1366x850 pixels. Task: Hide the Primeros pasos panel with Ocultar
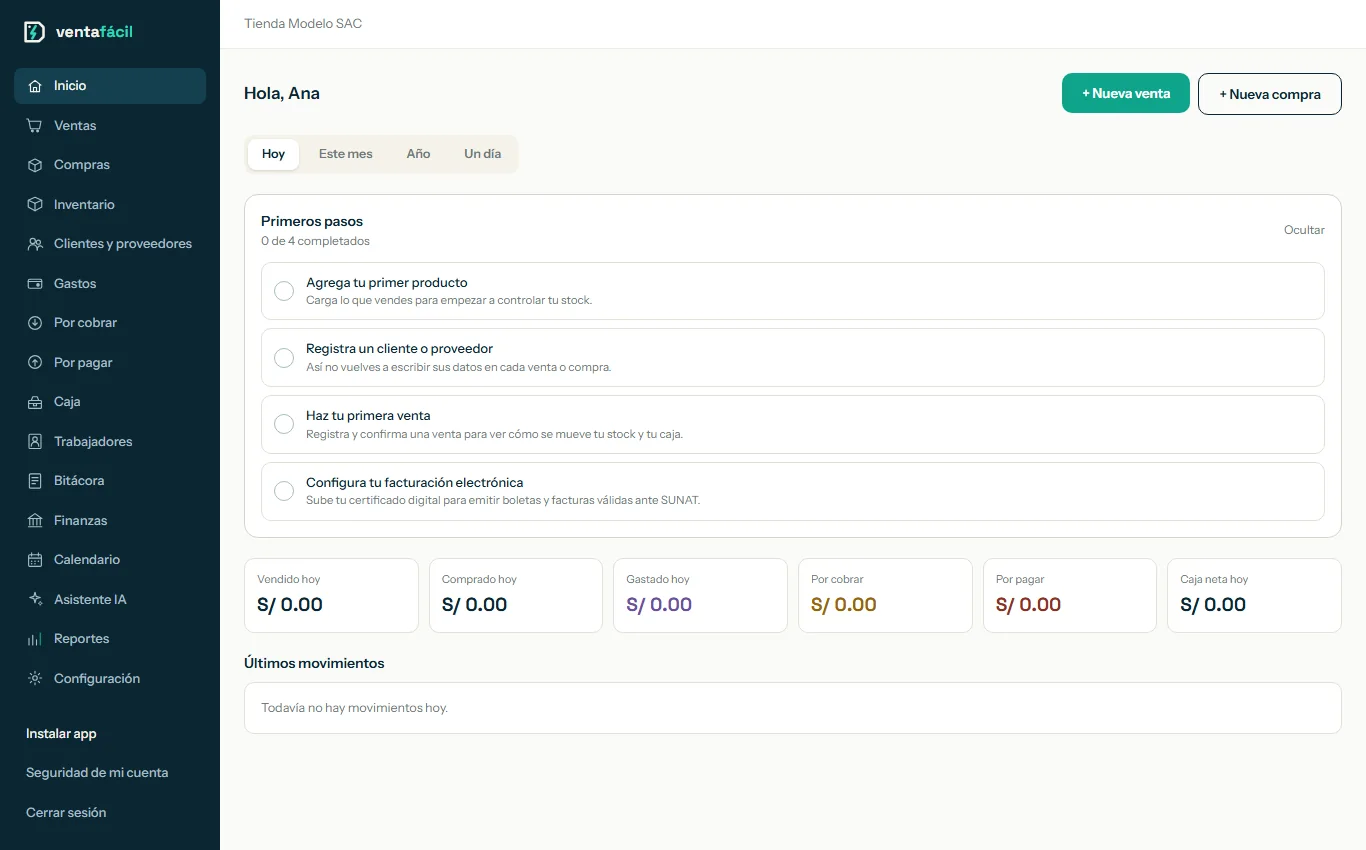[x=1304, y=230]
